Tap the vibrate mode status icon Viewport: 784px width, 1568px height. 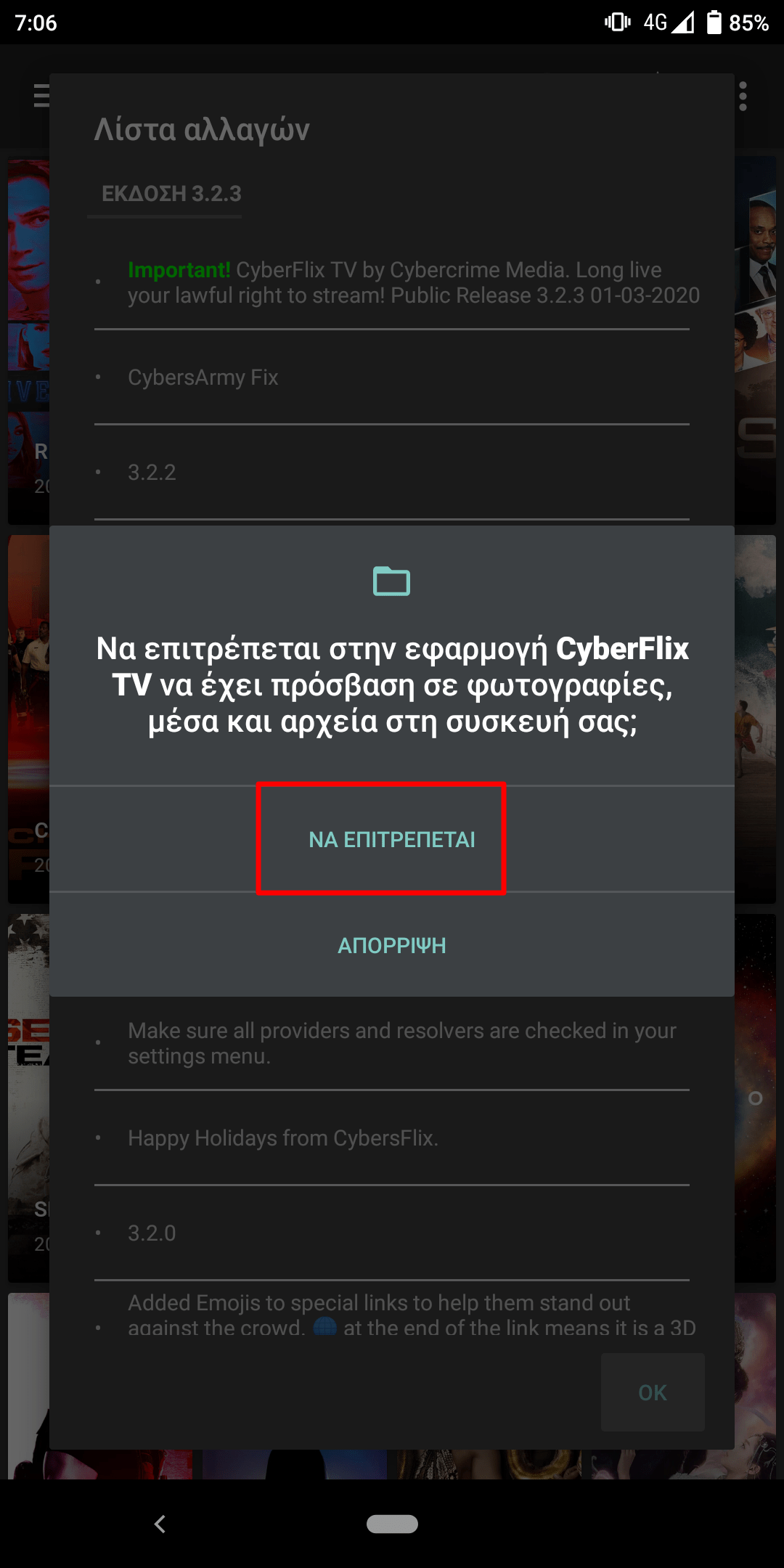(618, 22)
